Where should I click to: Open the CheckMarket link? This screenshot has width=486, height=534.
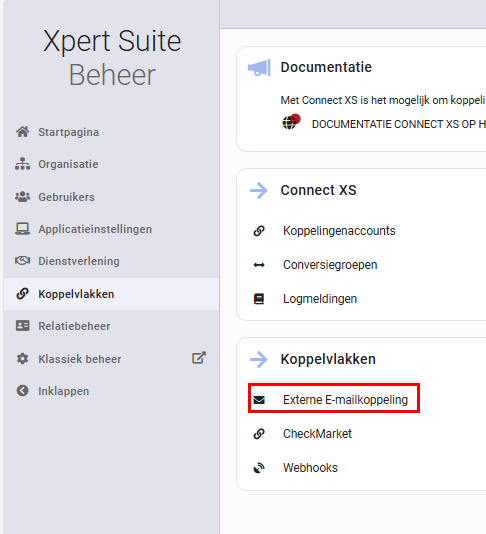click(317, 434)
